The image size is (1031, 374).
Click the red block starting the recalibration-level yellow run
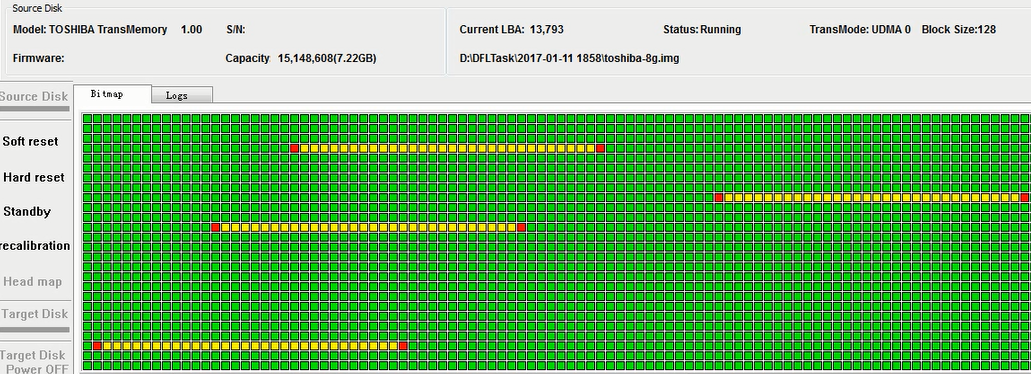(x=216, y=227)
